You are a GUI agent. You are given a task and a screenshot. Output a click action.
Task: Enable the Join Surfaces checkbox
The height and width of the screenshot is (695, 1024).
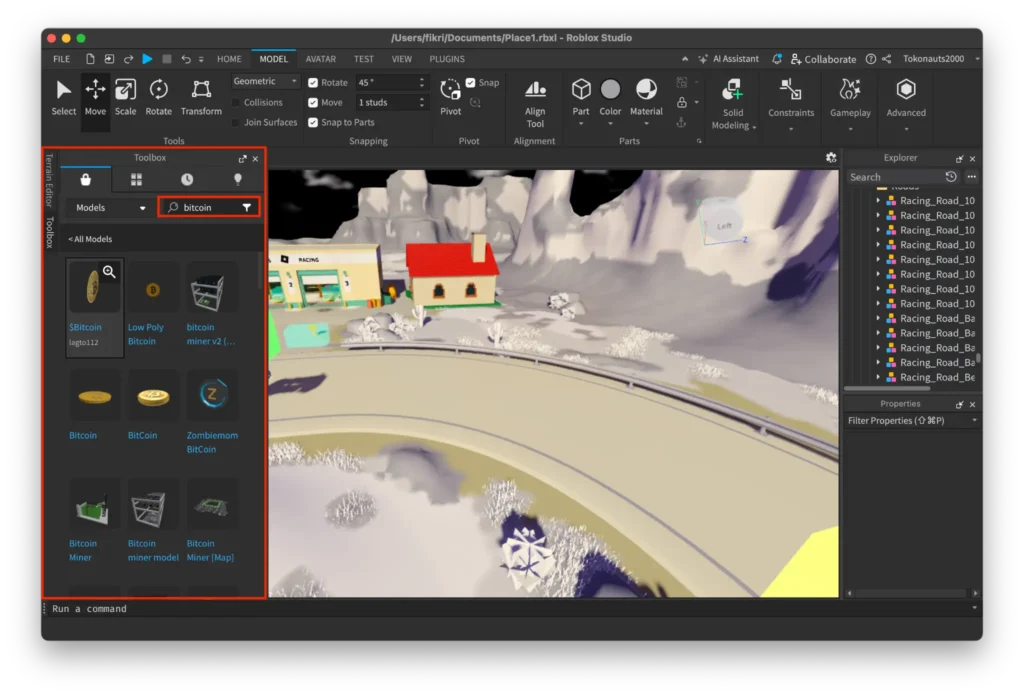tap(236, 122)
